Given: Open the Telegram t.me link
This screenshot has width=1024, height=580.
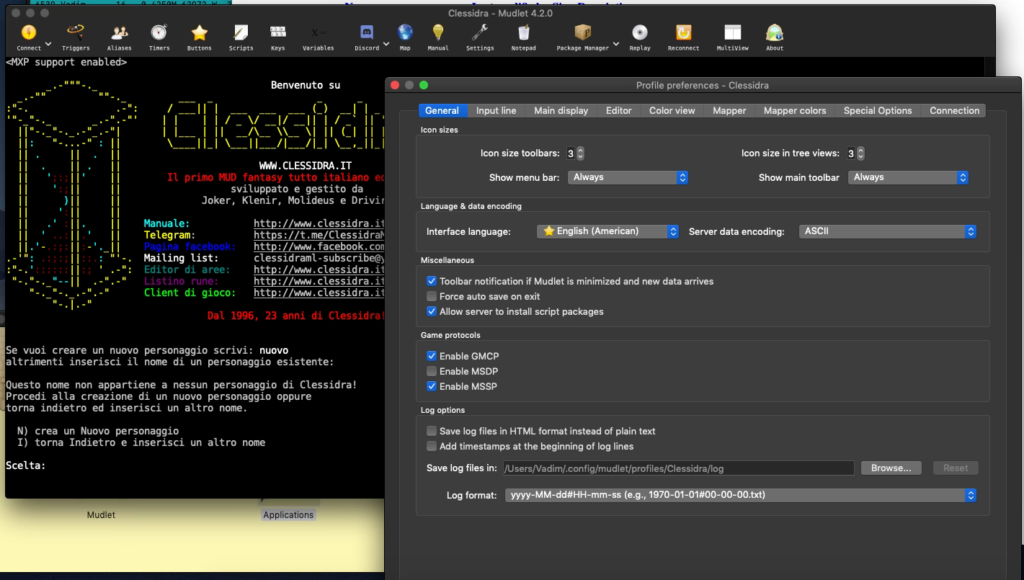Looking at the screenshot, I should 319,235.
